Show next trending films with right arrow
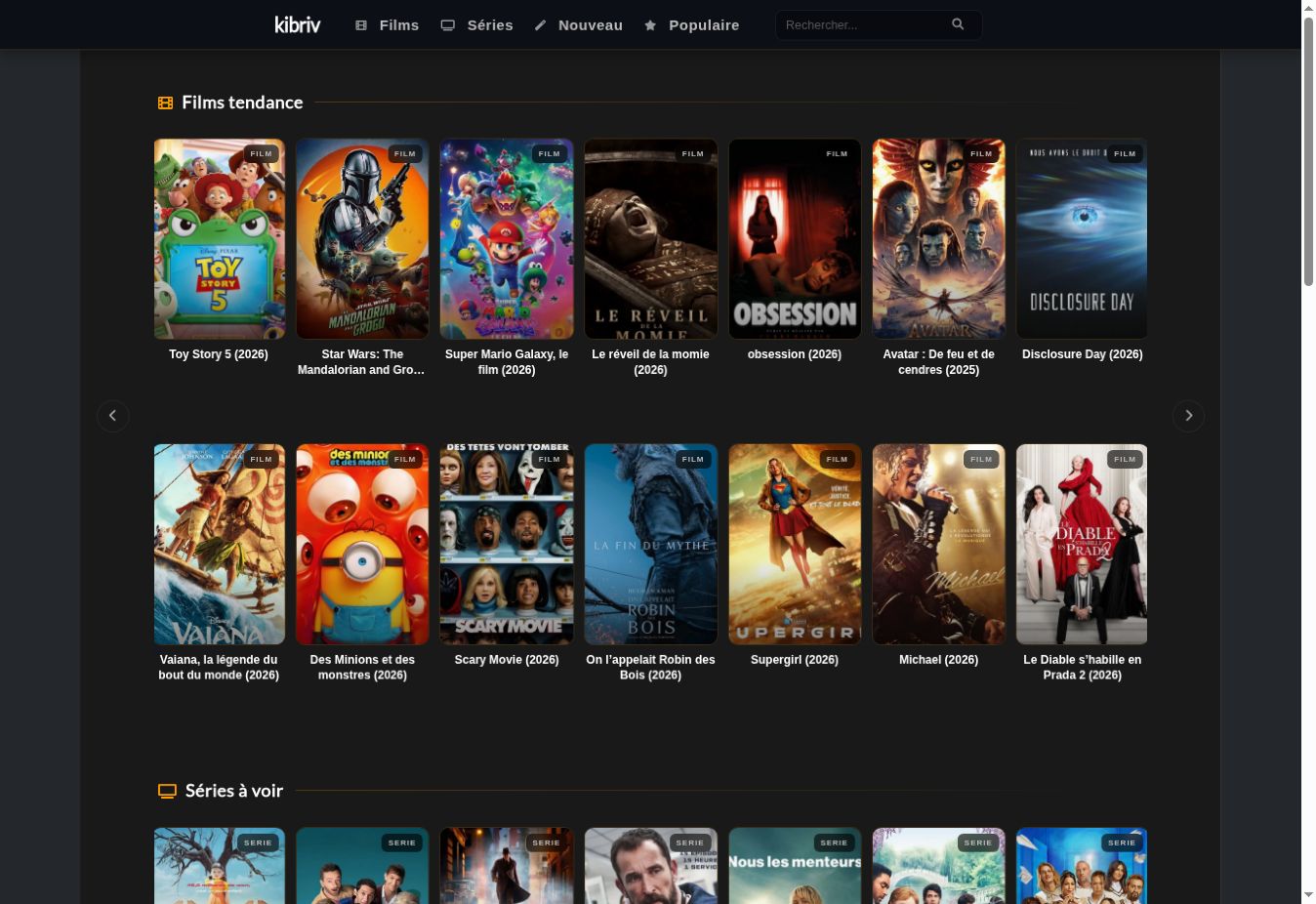 [x=1188, y=416]
